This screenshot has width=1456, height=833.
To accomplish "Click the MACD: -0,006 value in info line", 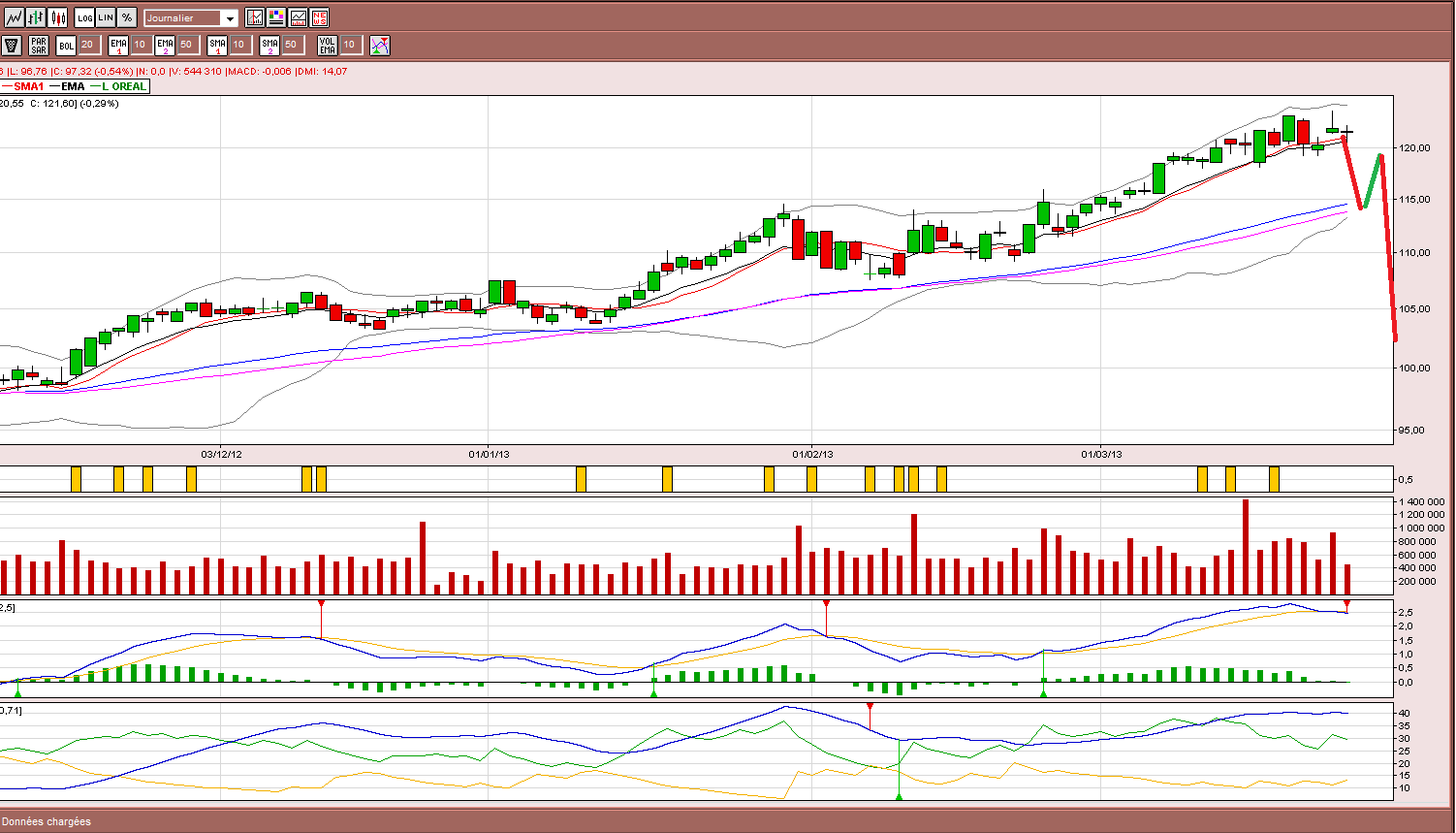I will click(259, 71).
